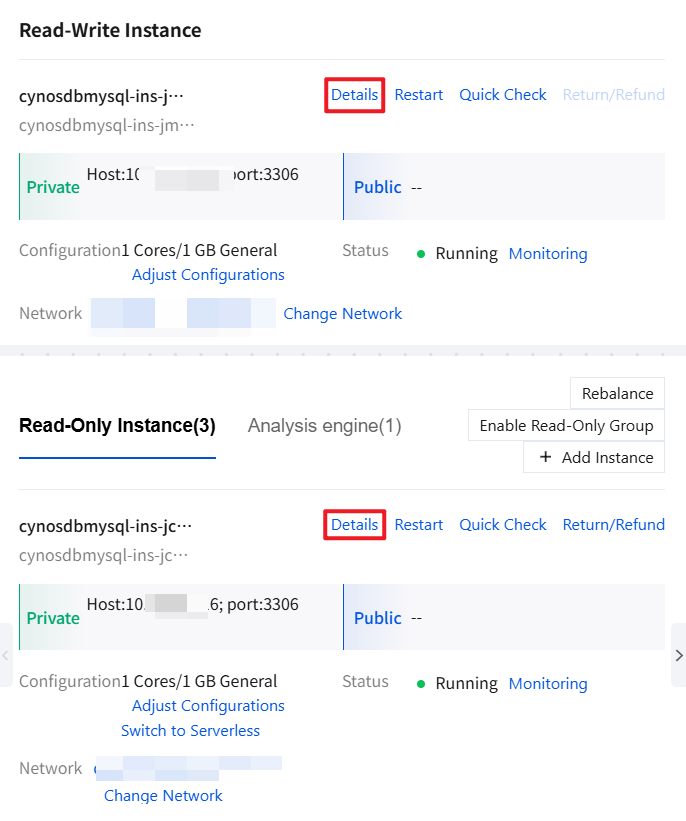Run Quick Check on Read-Only instance
Image resolution: width=686 pixels, height=821 pixels.
tap(503, 525)
